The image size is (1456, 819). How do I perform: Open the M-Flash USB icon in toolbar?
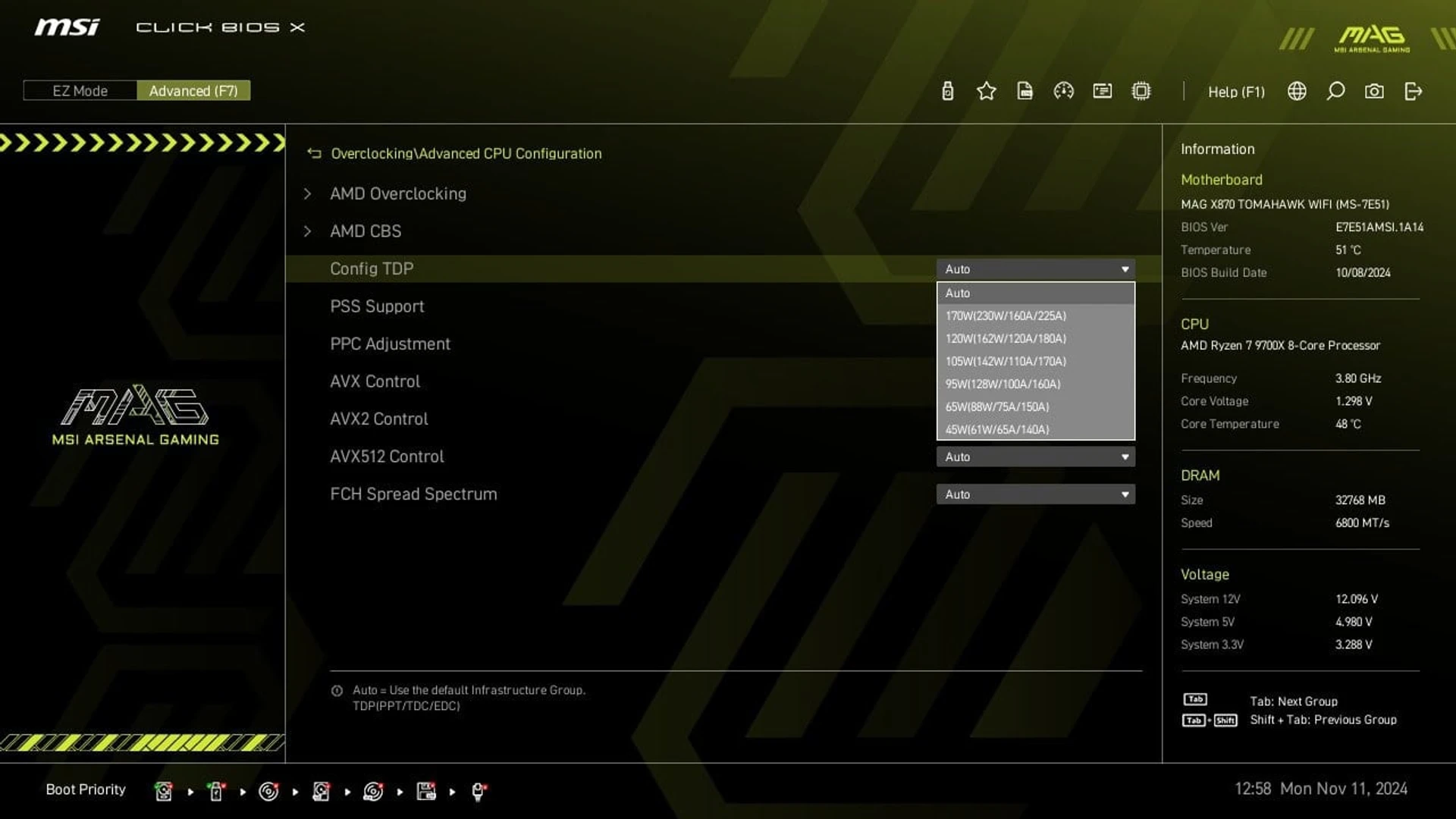pos(947,91)
